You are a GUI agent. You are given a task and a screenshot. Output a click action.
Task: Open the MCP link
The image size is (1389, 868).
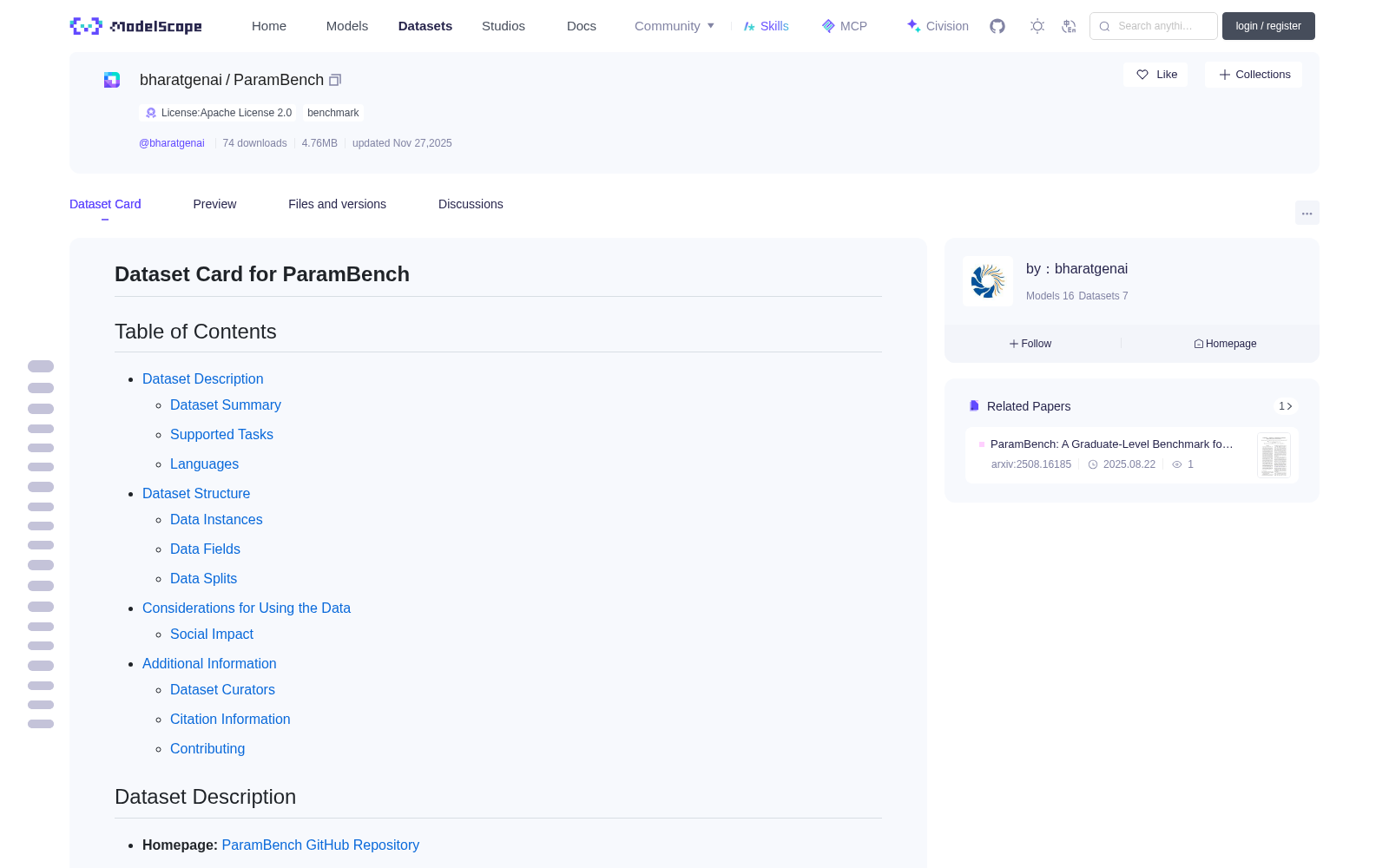pos(844,26)
